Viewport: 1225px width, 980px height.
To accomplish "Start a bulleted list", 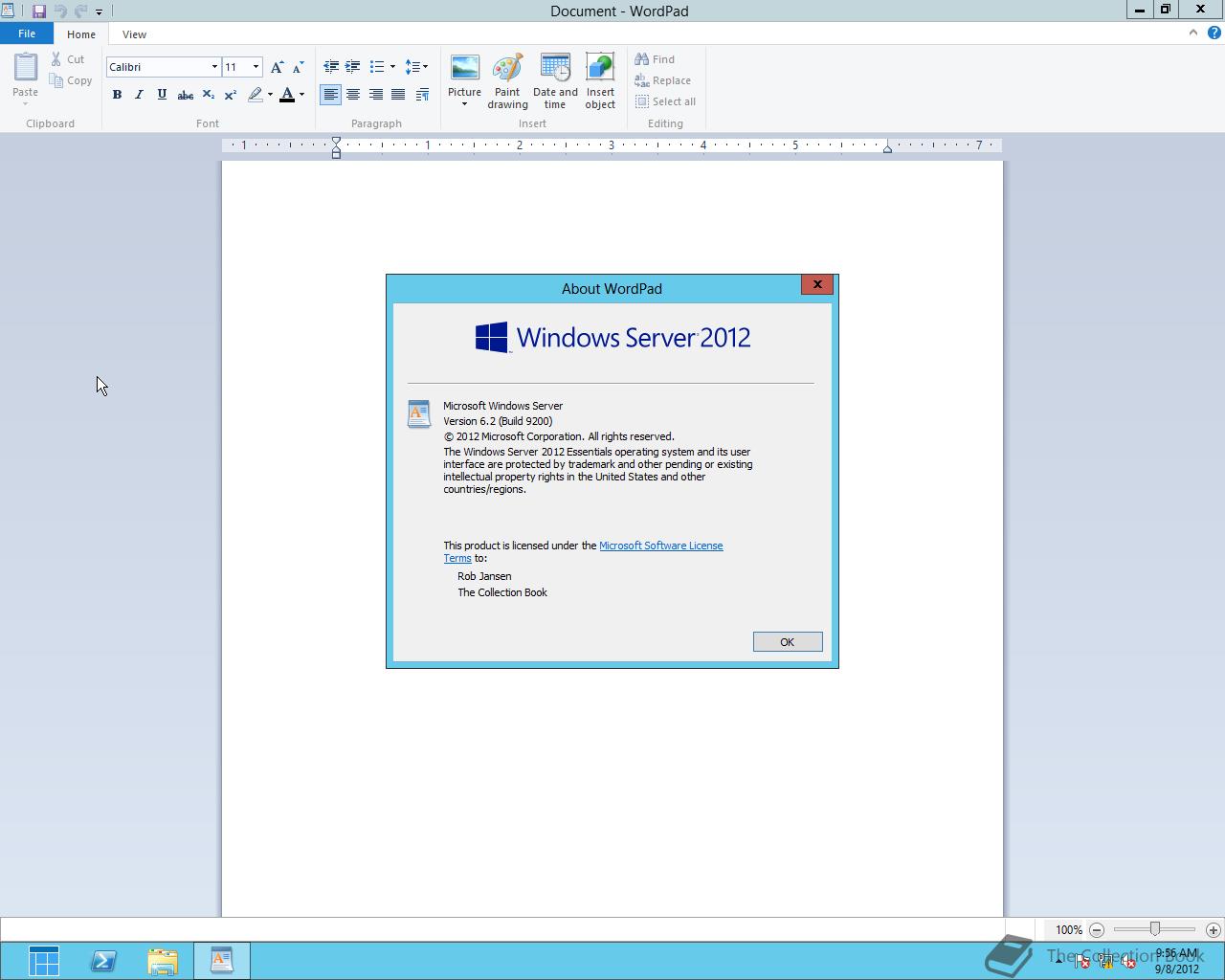I will (377, 67).
